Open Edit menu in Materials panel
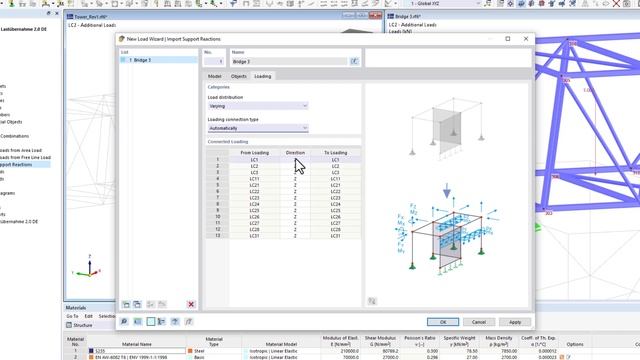 tap(89, 316)
